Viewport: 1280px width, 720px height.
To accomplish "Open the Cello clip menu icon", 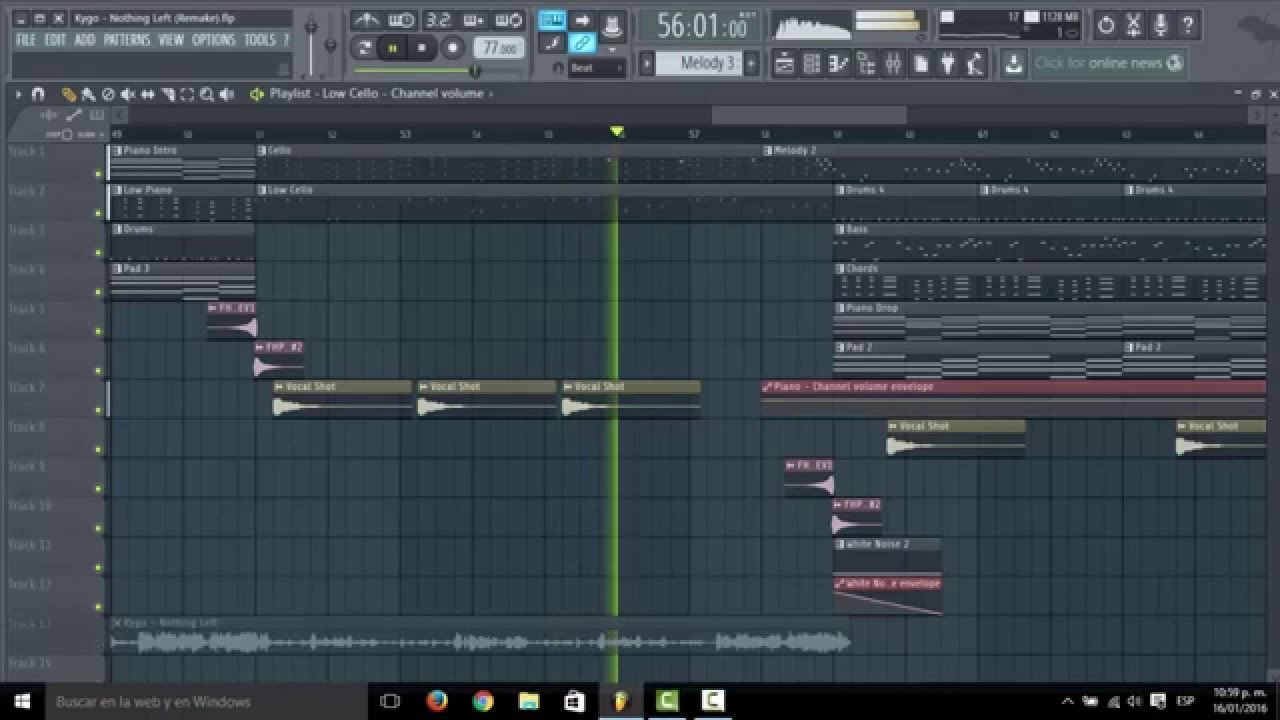I will (261, 150).
